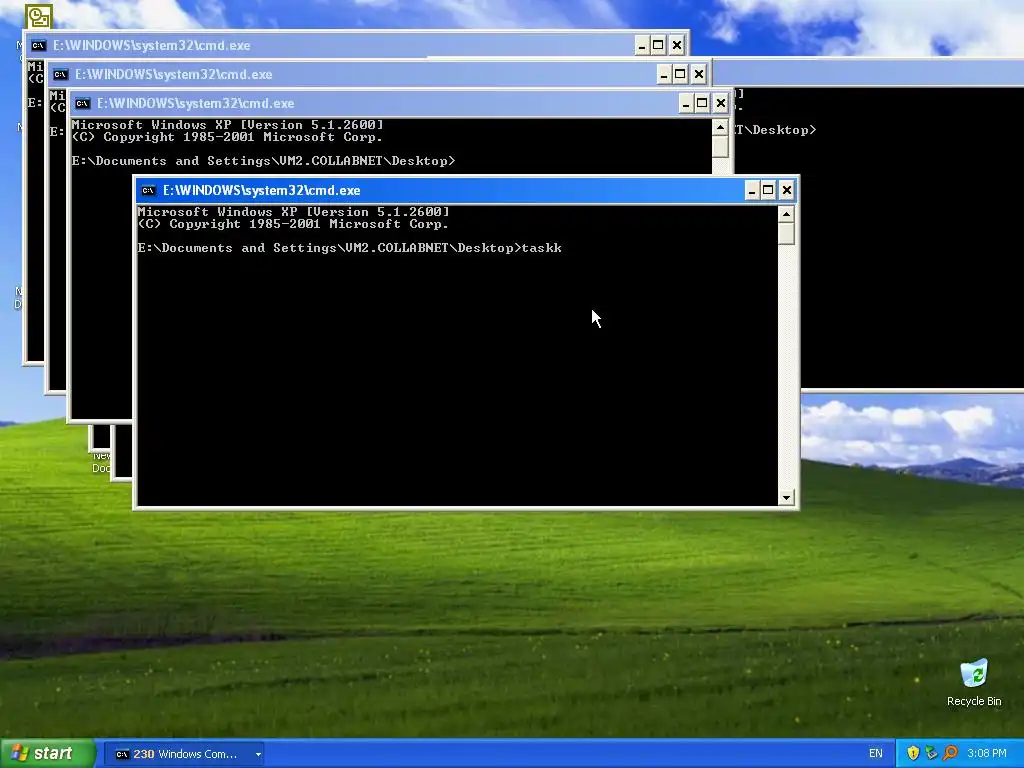Click the prompt line 'E:\Documents and Settings\VM2.COLLABNET\Desktop>' in the third window

[263, 161]
